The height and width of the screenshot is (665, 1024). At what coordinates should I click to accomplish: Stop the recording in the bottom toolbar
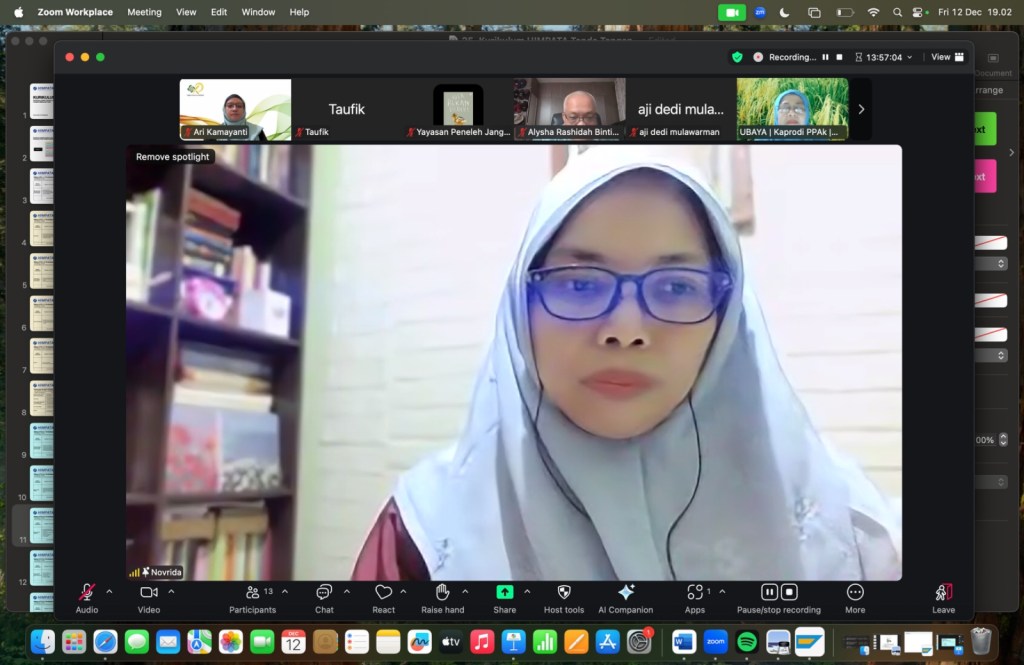coord(789,592)
